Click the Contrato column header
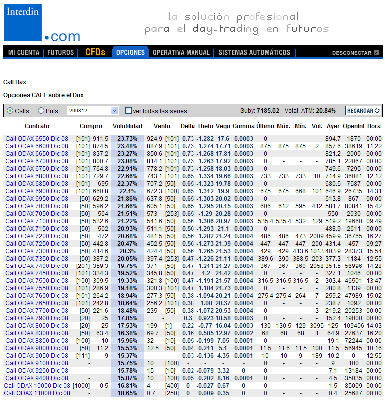Image resolution: width=385 pixels, height=400 pixels. (x=37, y=126)
